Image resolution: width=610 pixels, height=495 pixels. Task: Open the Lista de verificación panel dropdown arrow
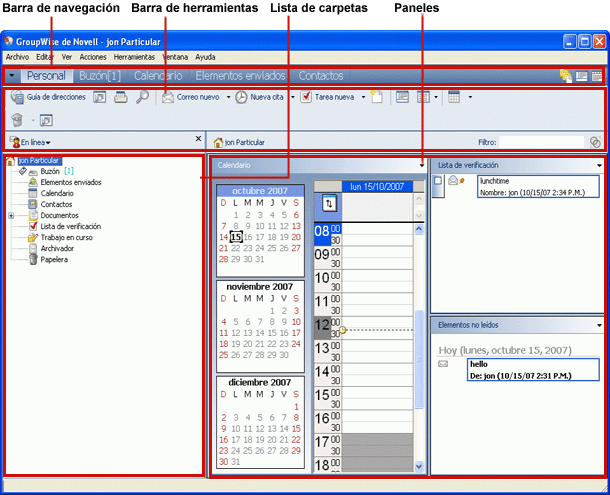(599, 165)
